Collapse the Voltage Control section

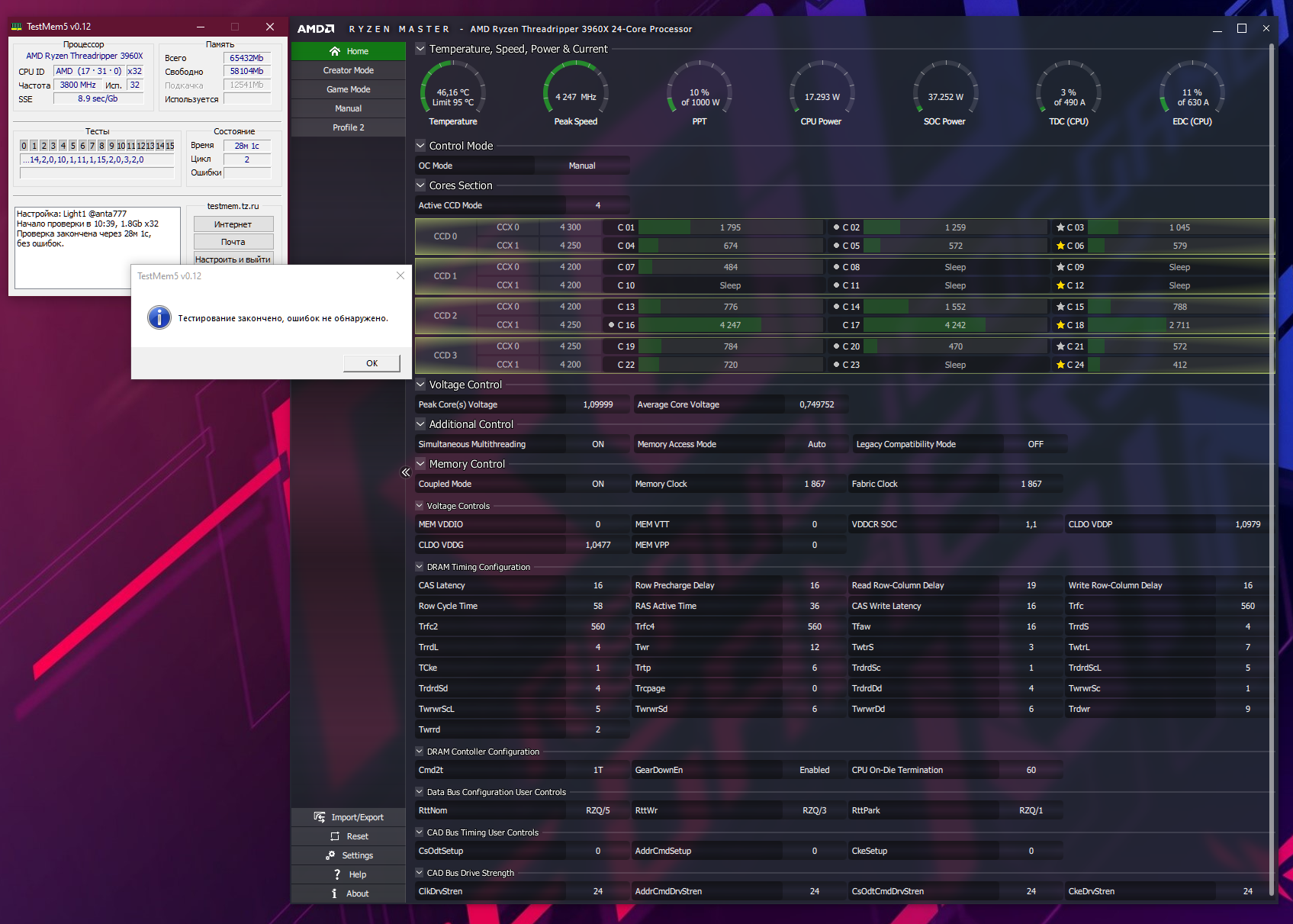[x=420, y=384]
